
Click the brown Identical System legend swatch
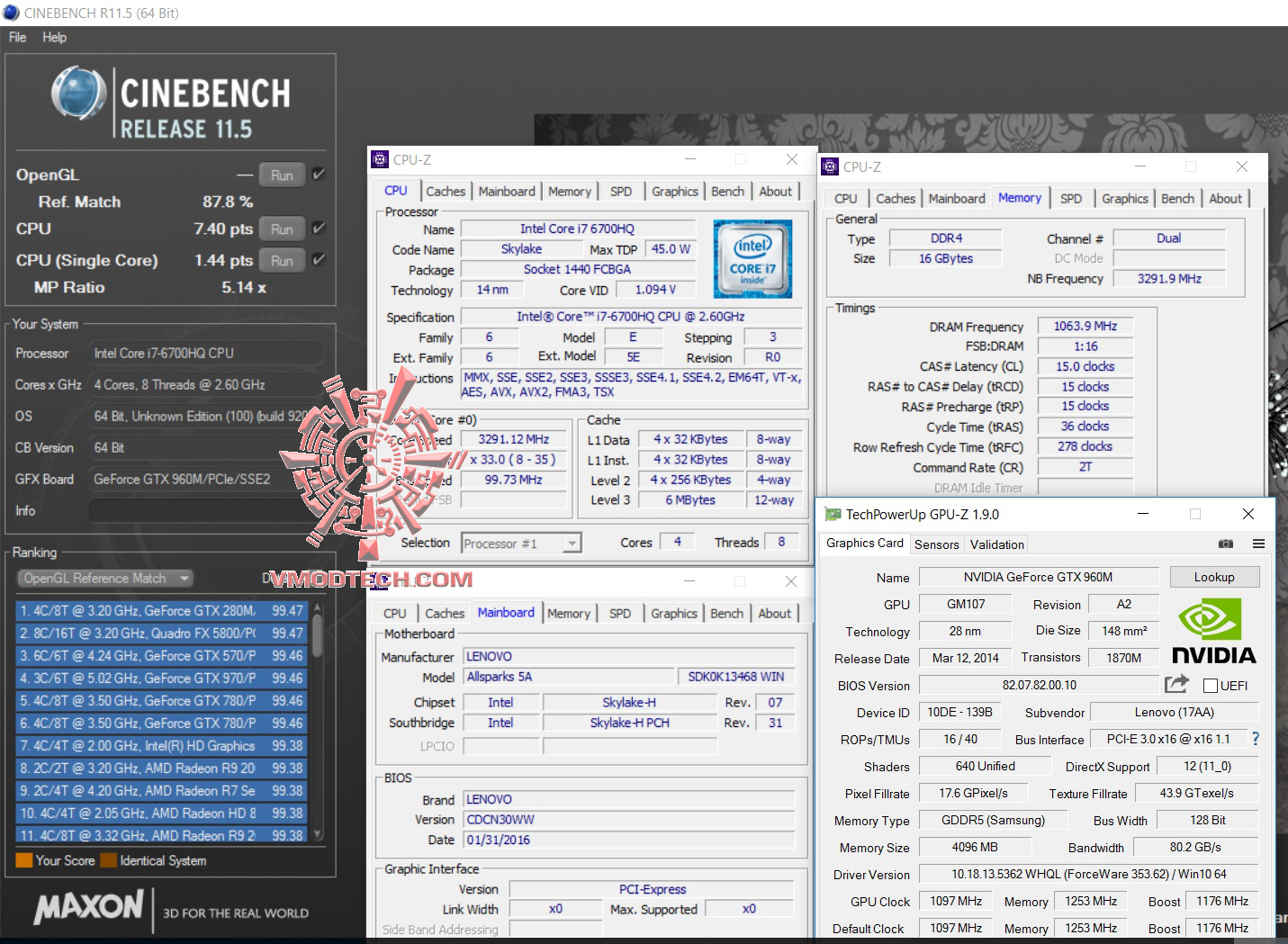pos(109,860)
